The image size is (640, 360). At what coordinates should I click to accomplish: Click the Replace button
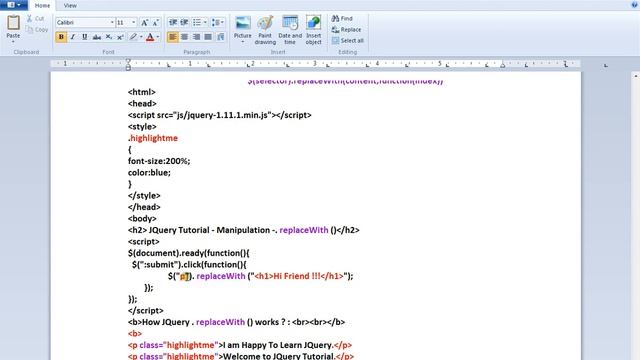coord(346,29)
